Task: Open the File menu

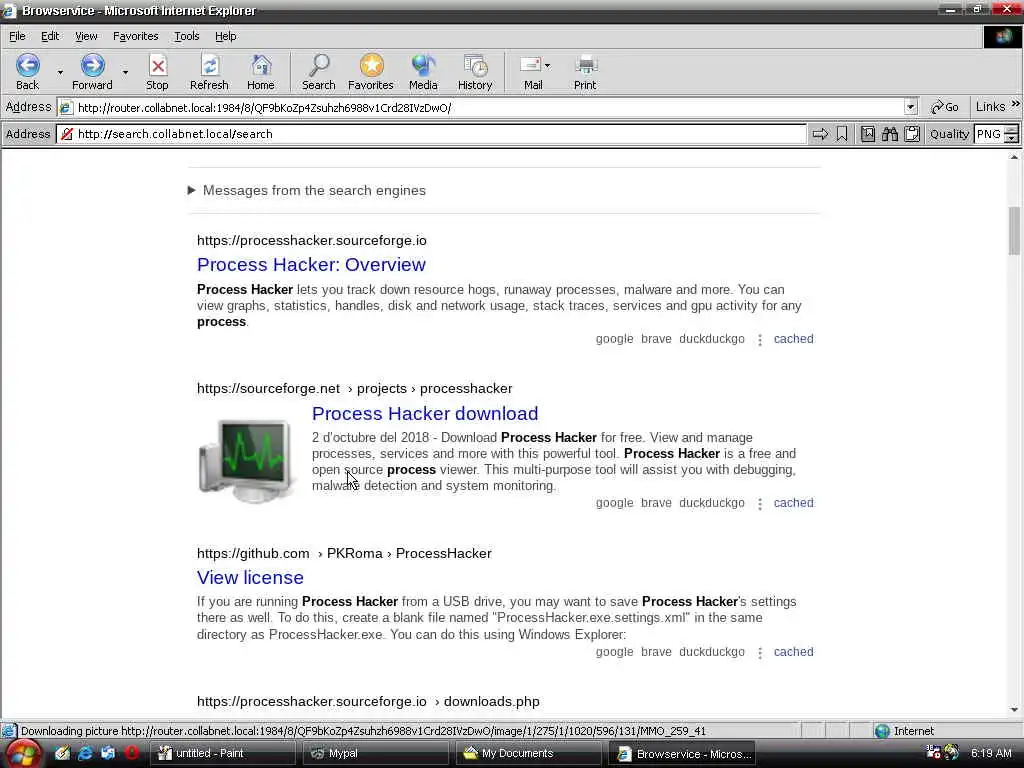Action: [x=18, y=37]
